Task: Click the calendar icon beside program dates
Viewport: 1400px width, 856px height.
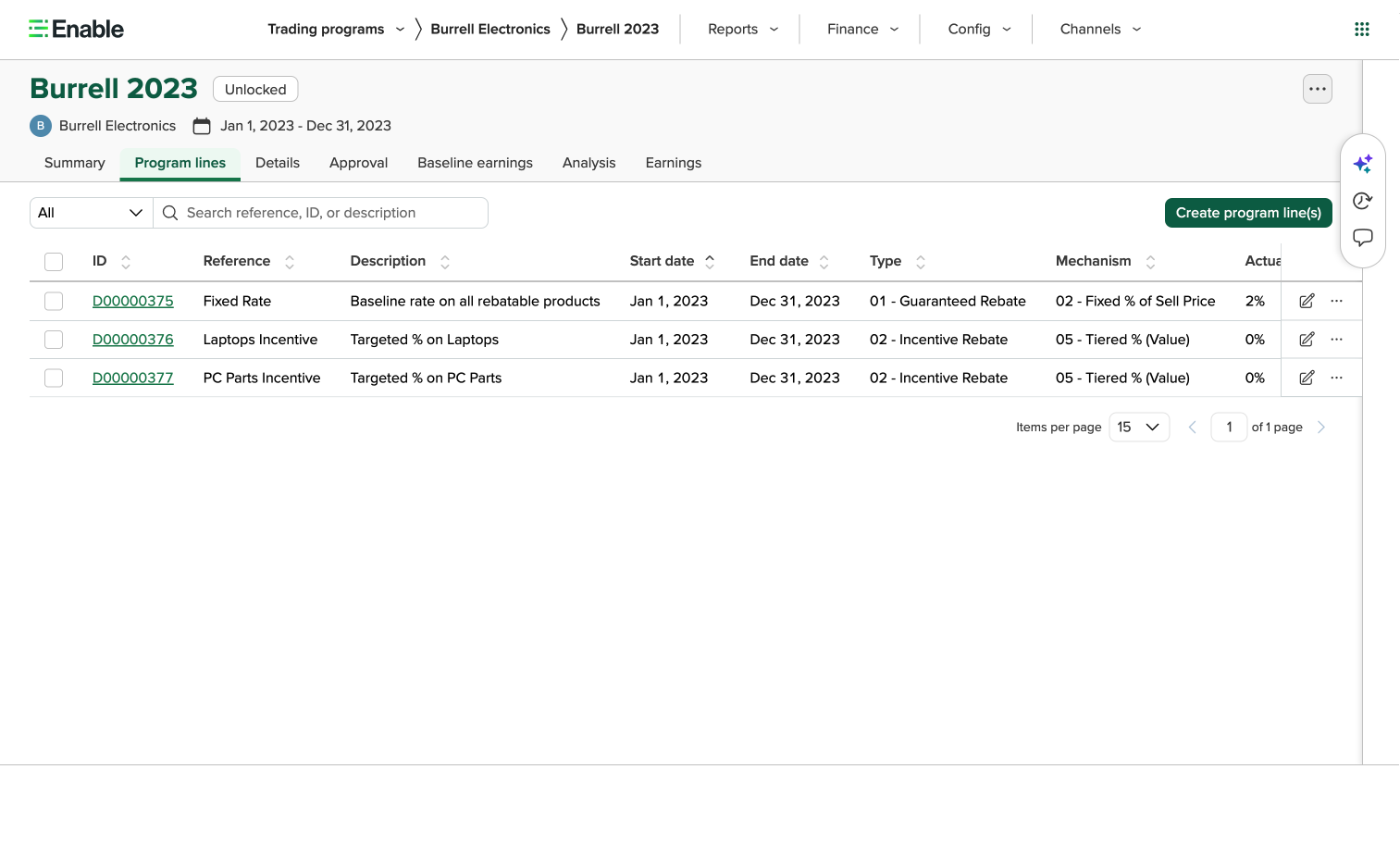Action: pos(202,126)
